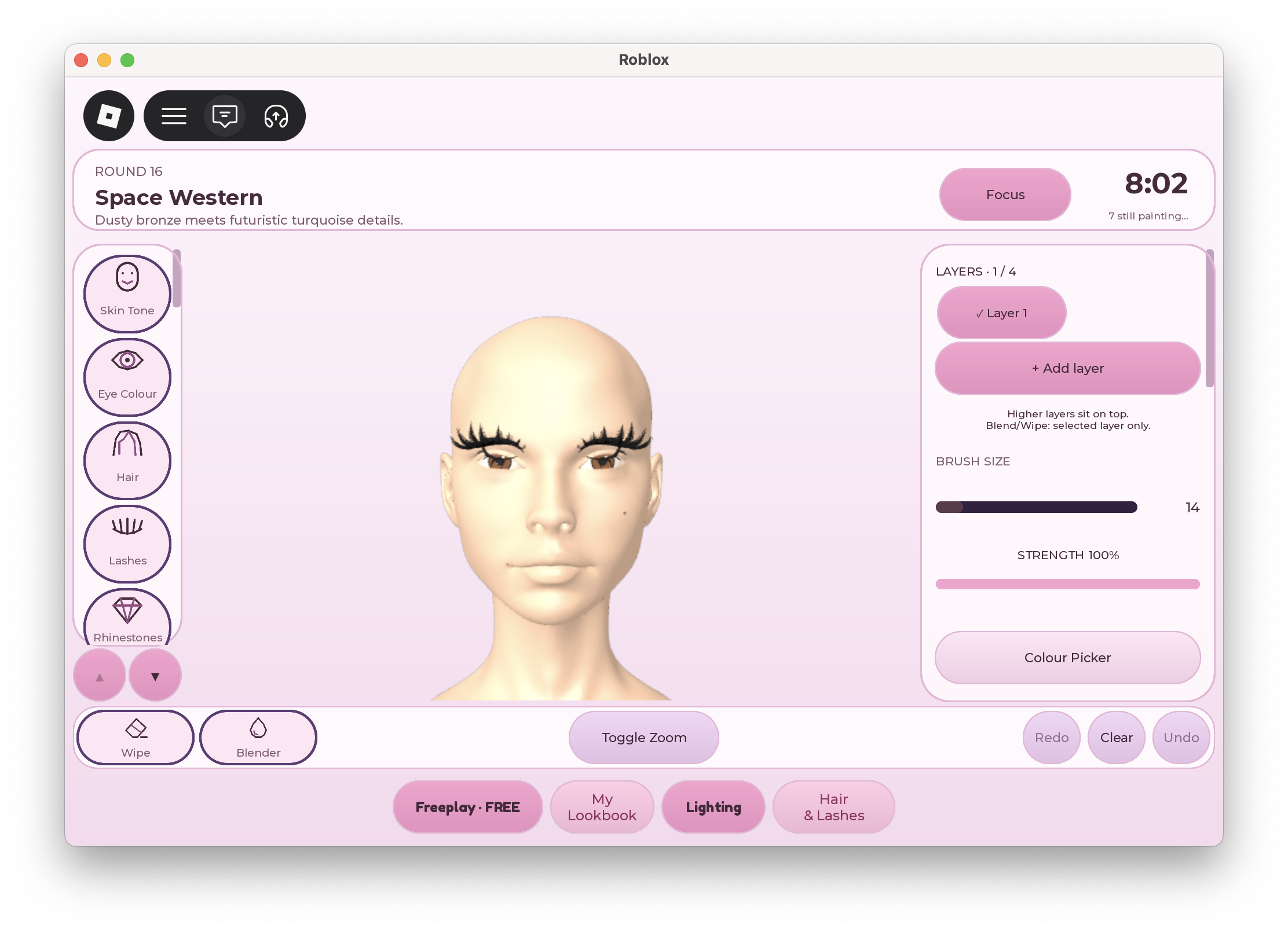Image resolution: width=1288 pixels, height=932 pixels.
Task: Click the tool panel scrollbar
Action: click(177, 278)
